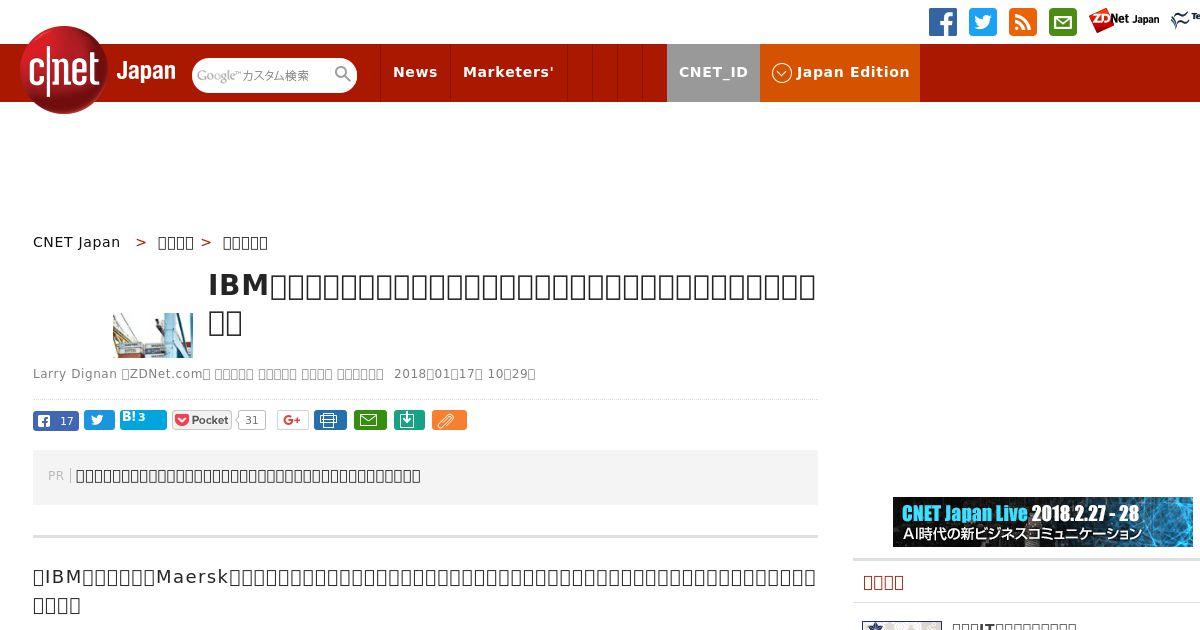The width and height of the screenshot is (1200, 630).
Task: Go to CNET Japan breadcrumb link
Action: 77,242
